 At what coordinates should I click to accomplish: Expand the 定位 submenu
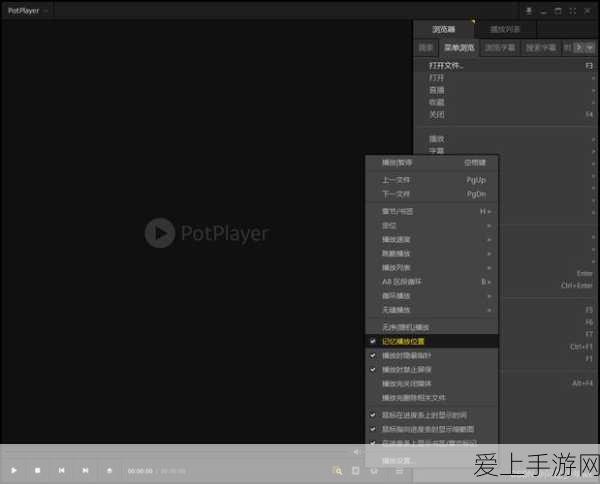(x=432, y=225)
